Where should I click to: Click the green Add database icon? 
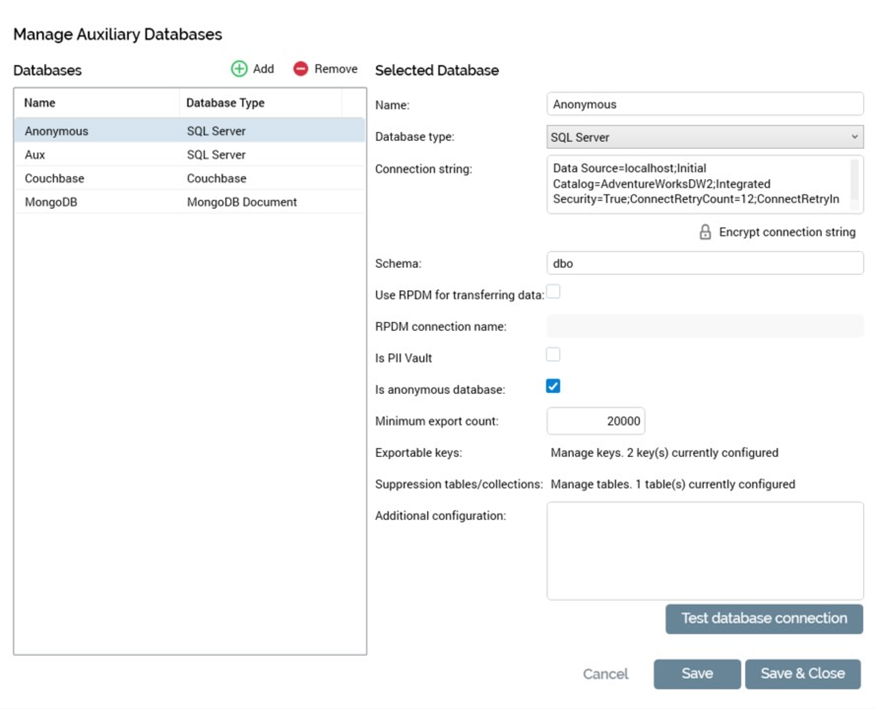[239, 69]
